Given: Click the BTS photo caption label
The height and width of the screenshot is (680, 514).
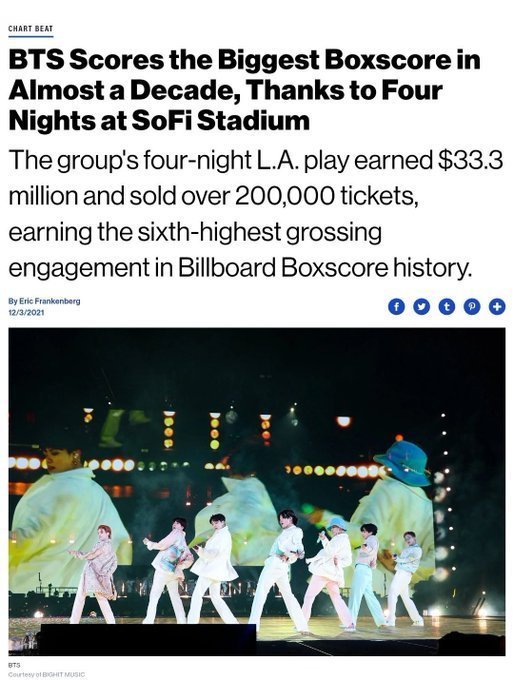Looking at the screenshot, I should click(x=14, y=665).
